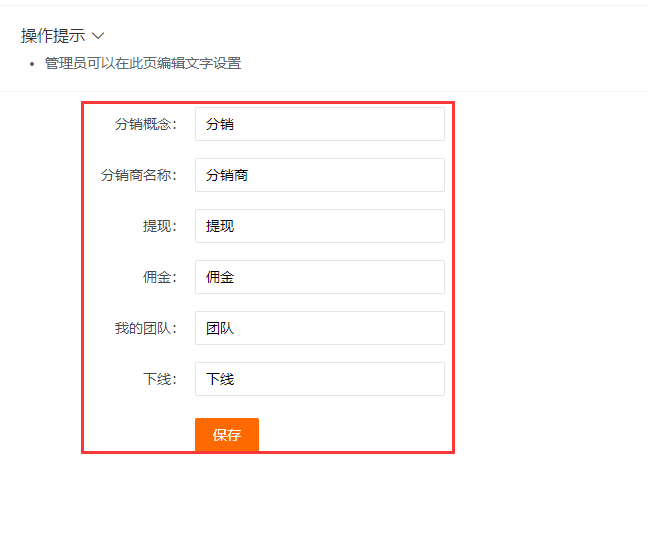
Task: Click the 分销商名称 input field
Action: coord(320,175)
